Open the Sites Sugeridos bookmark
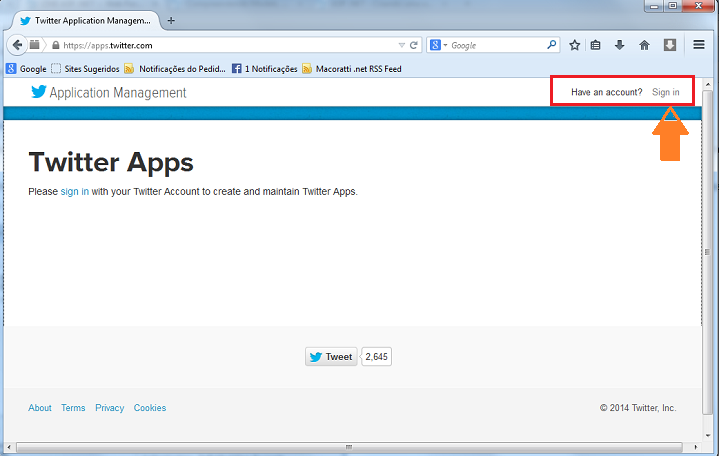The height and width of the screenshot is (456, 719). (85, 69)
